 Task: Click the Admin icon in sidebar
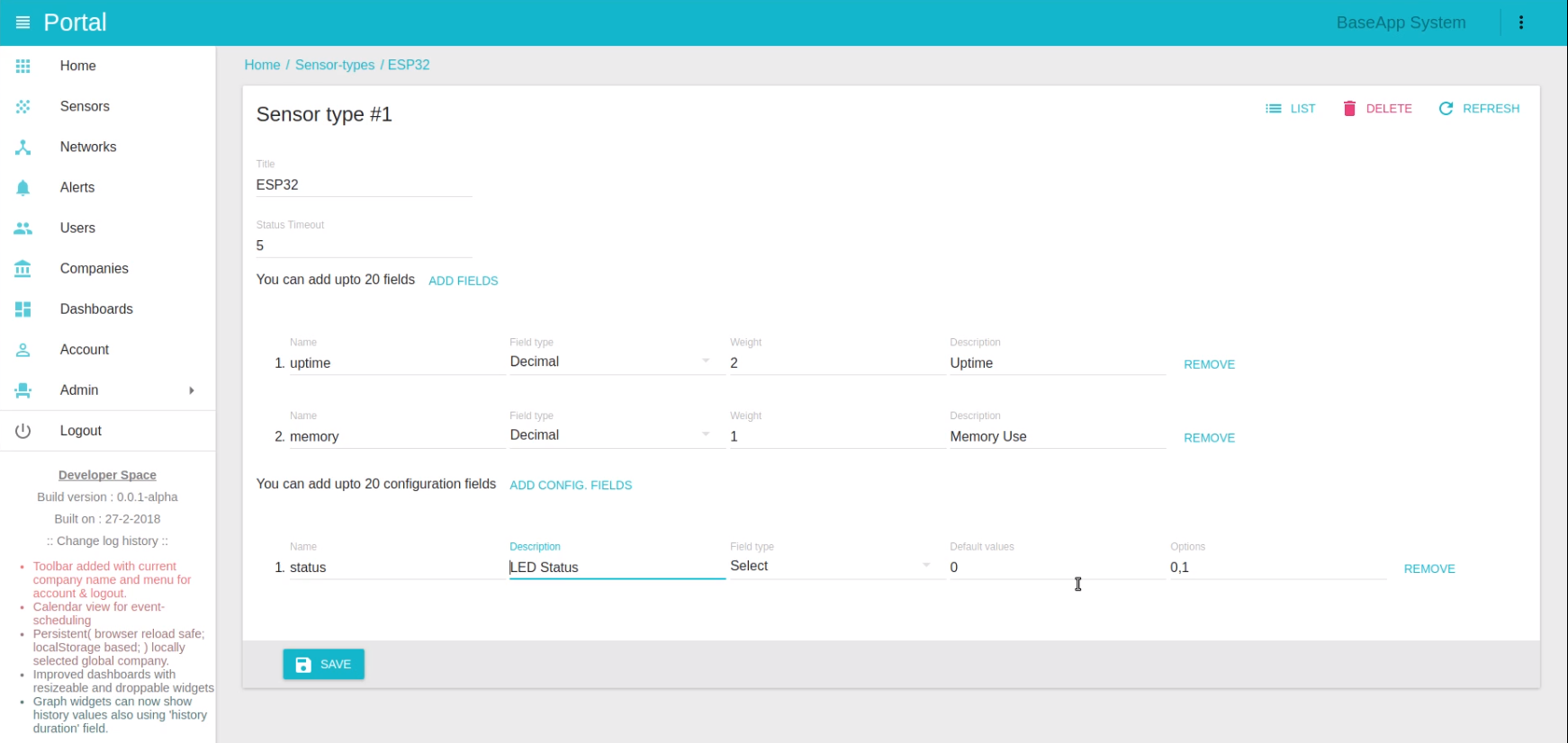pos(23,389)
